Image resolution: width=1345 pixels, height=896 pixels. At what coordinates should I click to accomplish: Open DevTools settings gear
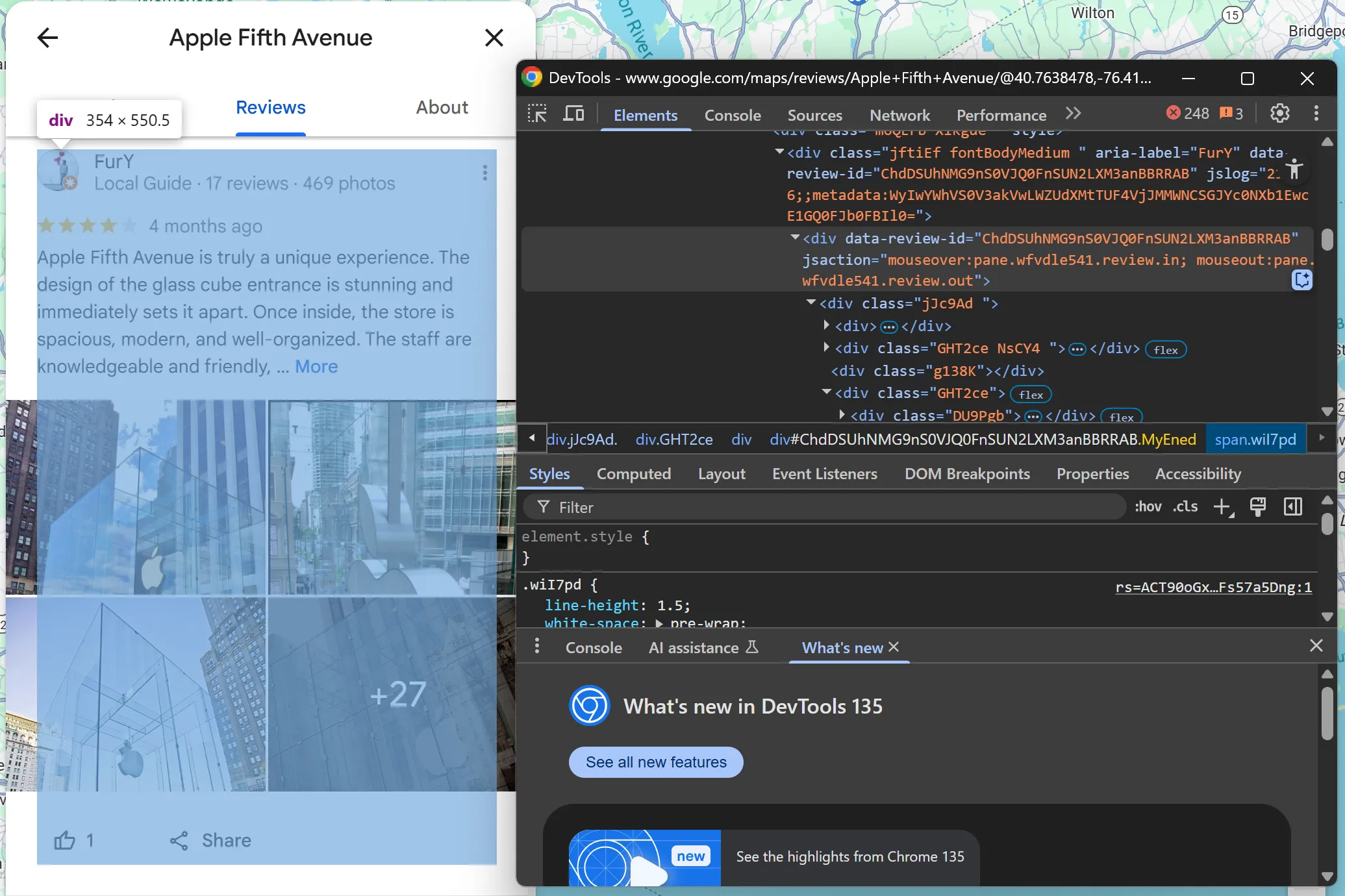pos(1279,114)
